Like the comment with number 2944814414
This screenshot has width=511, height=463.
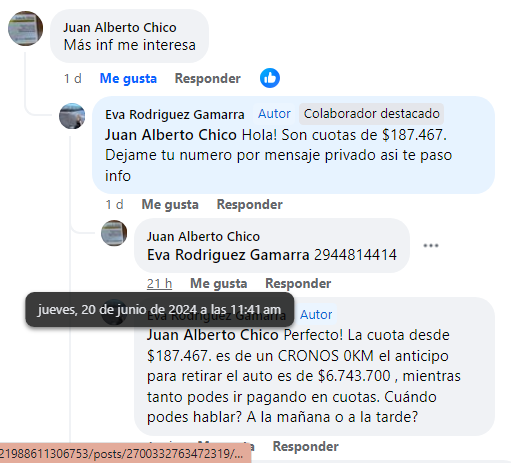point(219,283)
